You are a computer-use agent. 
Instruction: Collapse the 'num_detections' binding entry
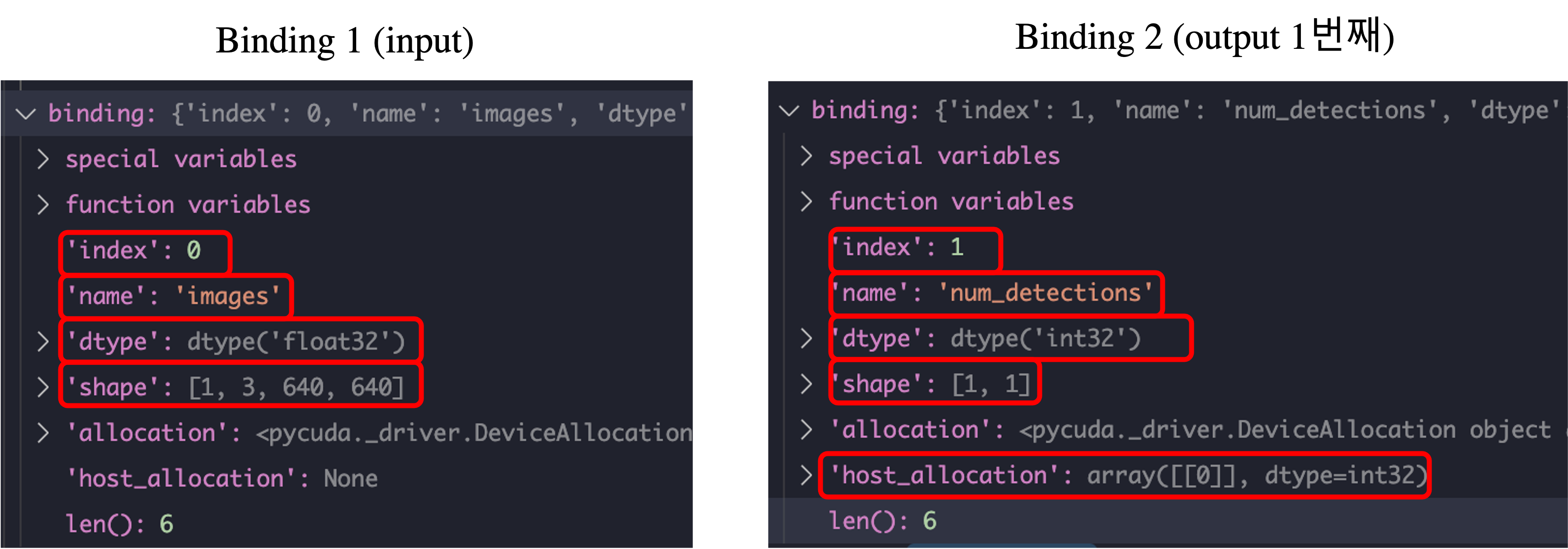(x=790, y=110)
